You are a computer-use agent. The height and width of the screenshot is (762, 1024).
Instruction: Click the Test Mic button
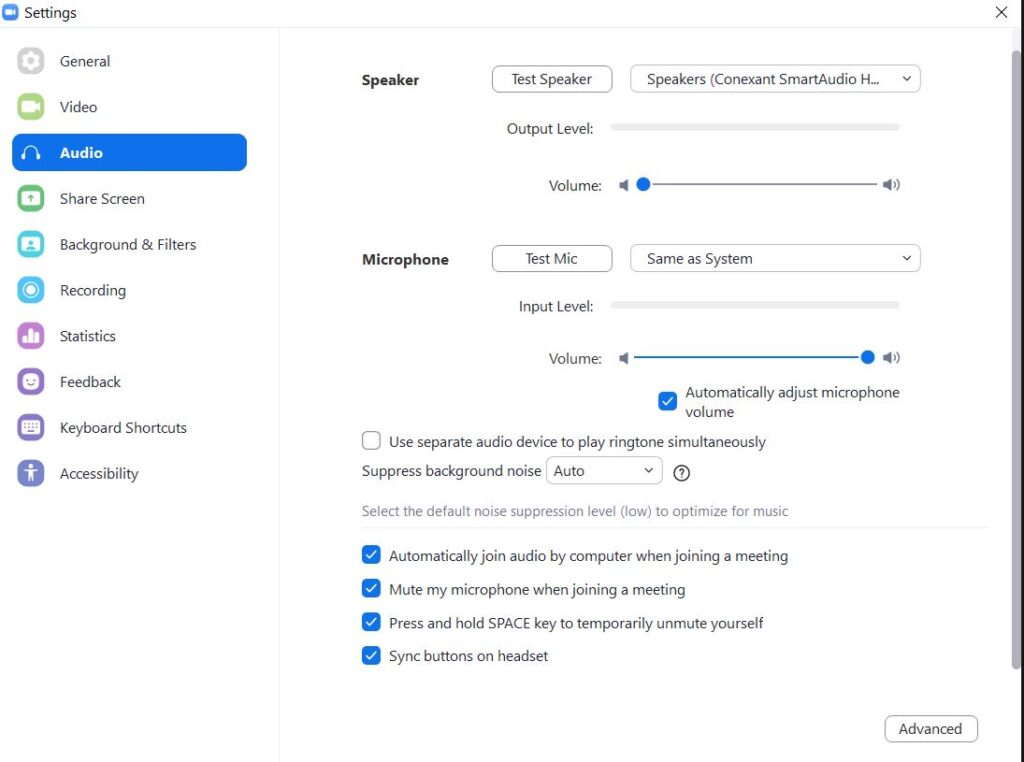pyautogui.click(x=552, y=259)
